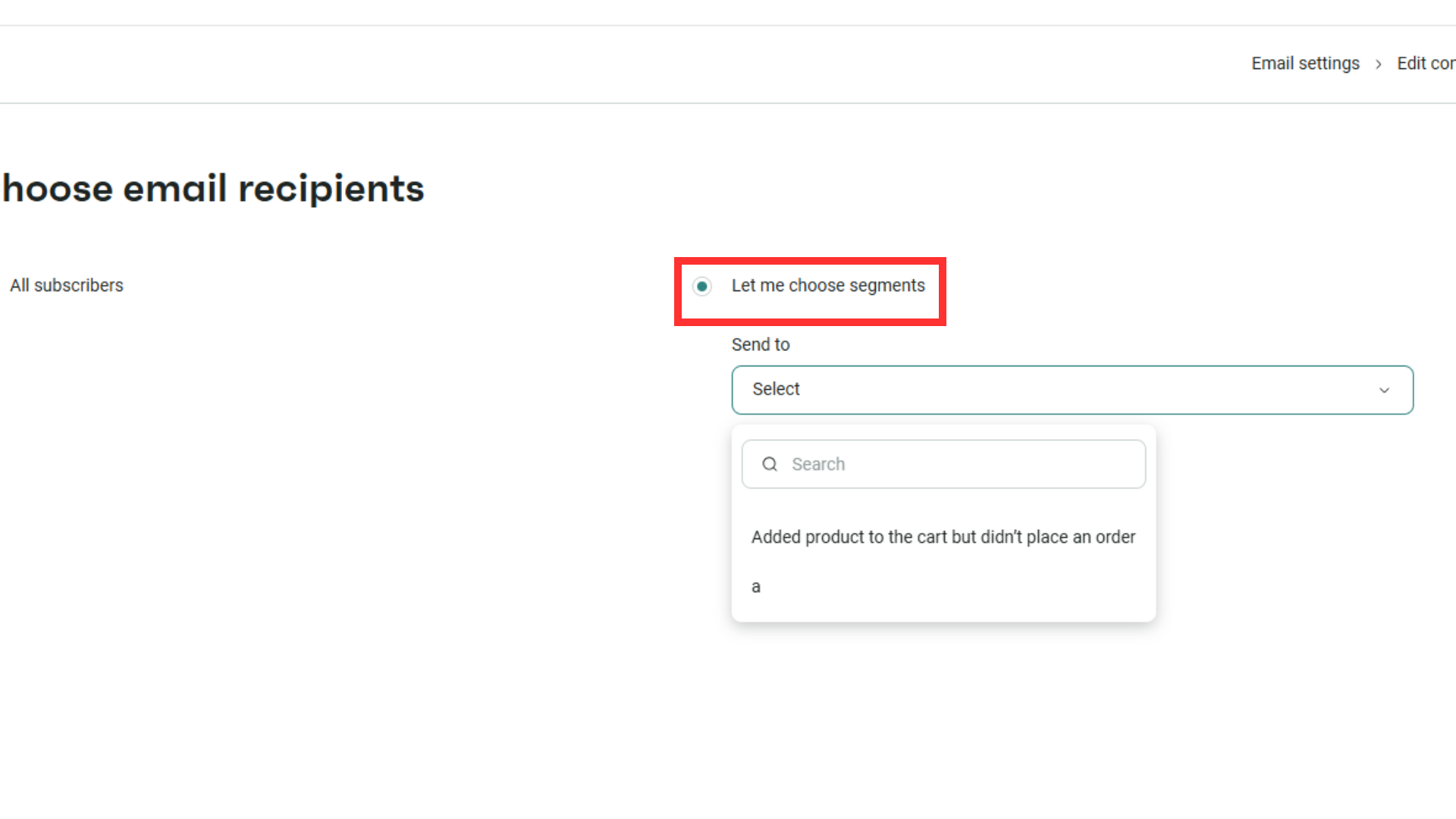1456x819 pixels.
Task: Pick the segment named "a"
Action: (756, 587)
